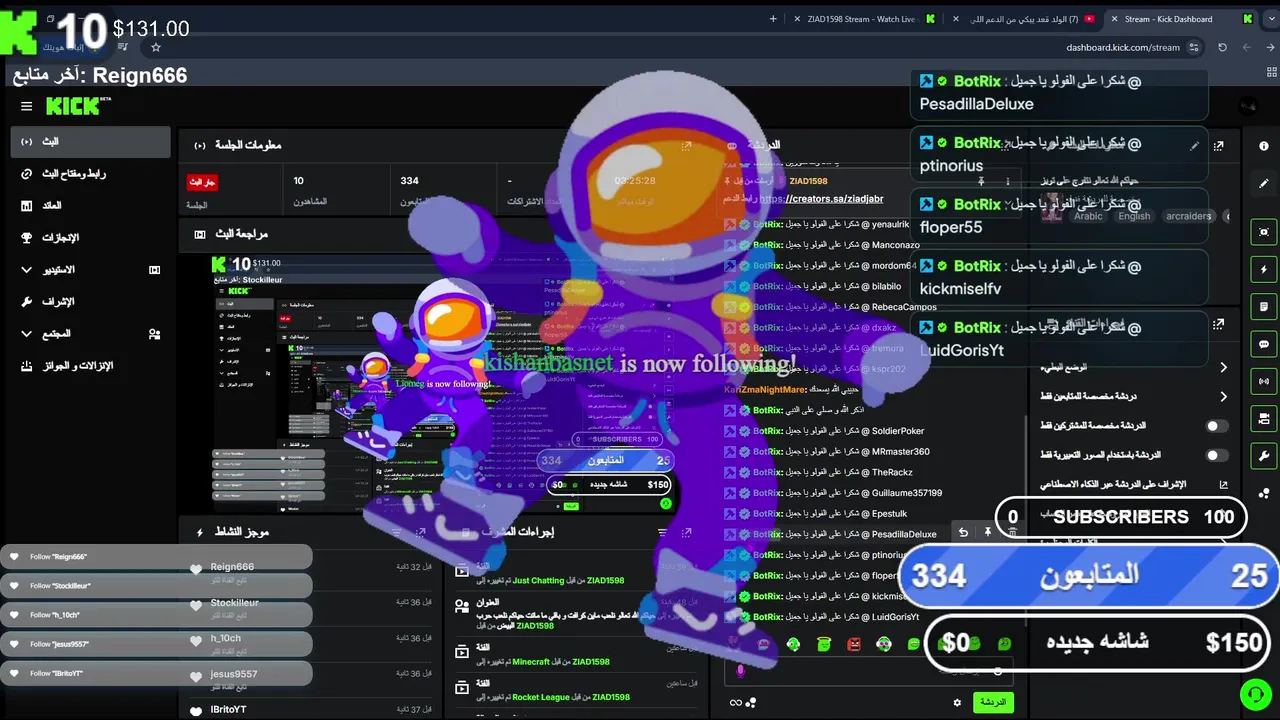
Task: Bookmark page with star icon in address bar
Action: (155, 47)
